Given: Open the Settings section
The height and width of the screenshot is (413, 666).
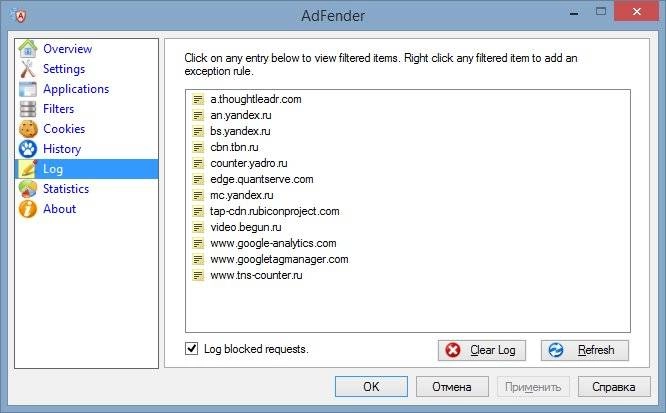Looking at the screenshot, I should pos(64,69).
